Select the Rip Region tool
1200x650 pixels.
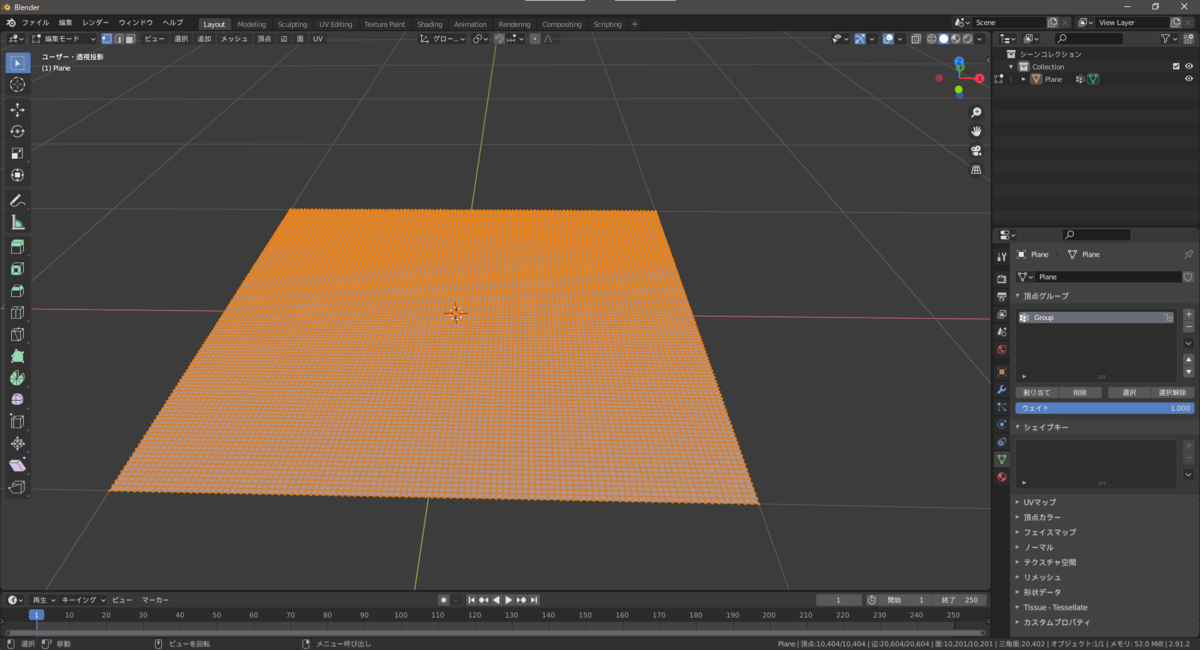coord(18,488)
